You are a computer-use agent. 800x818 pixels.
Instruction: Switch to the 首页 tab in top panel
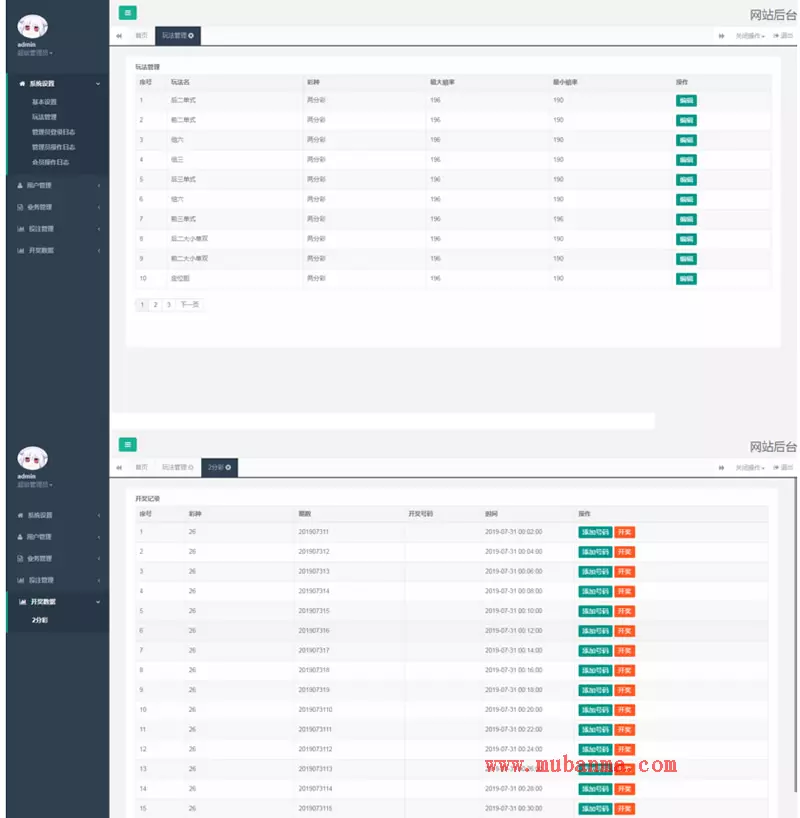[x=141, y=35]
